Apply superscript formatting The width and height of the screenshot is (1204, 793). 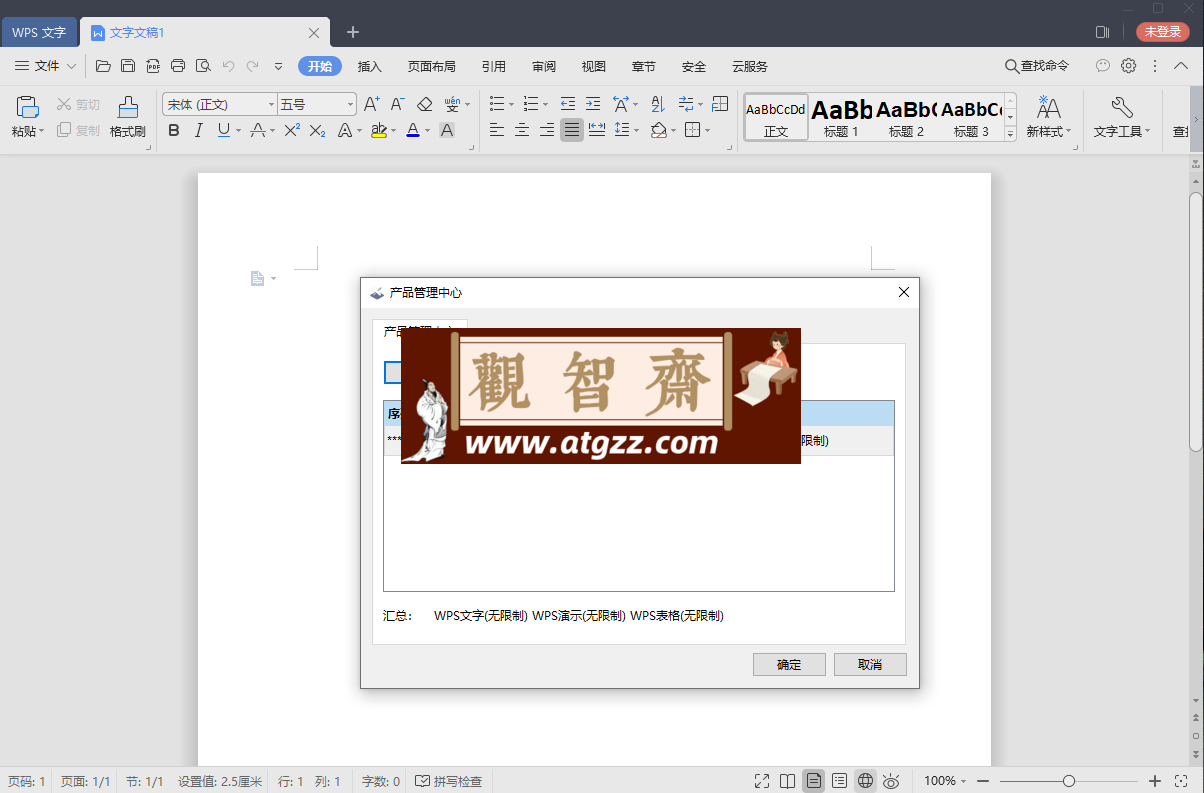[x=292, y=130]
